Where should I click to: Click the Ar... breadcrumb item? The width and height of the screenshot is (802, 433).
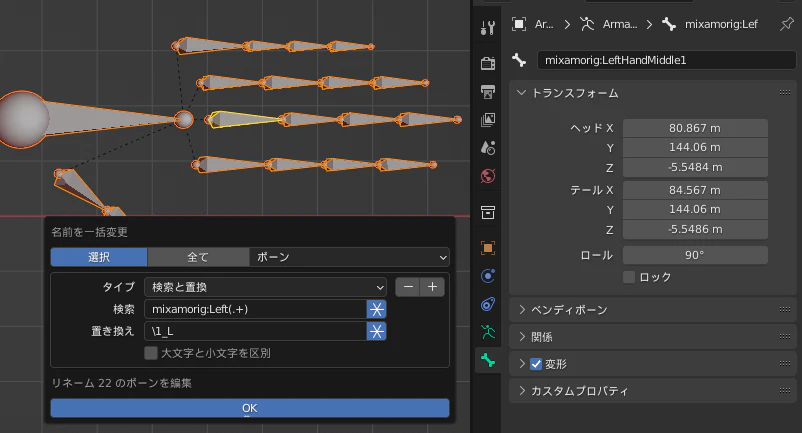[x=544, y=24]
